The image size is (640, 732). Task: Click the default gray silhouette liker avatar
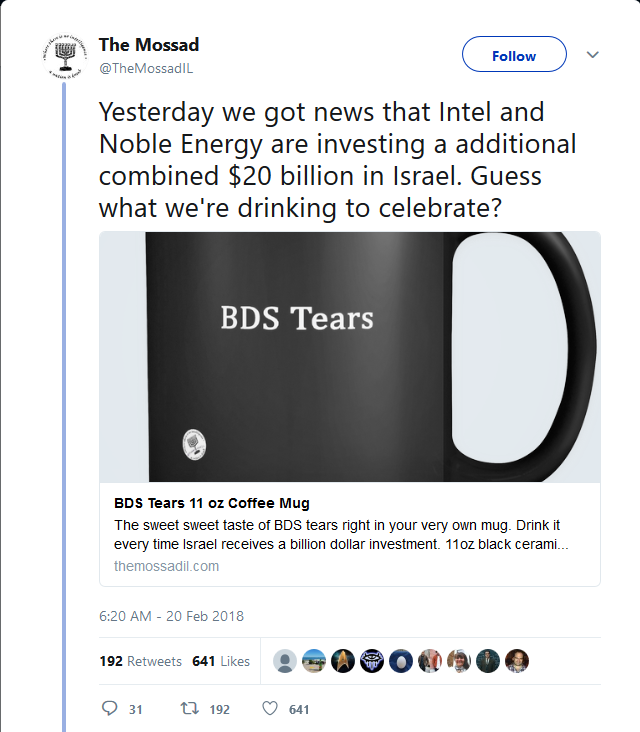285,661
